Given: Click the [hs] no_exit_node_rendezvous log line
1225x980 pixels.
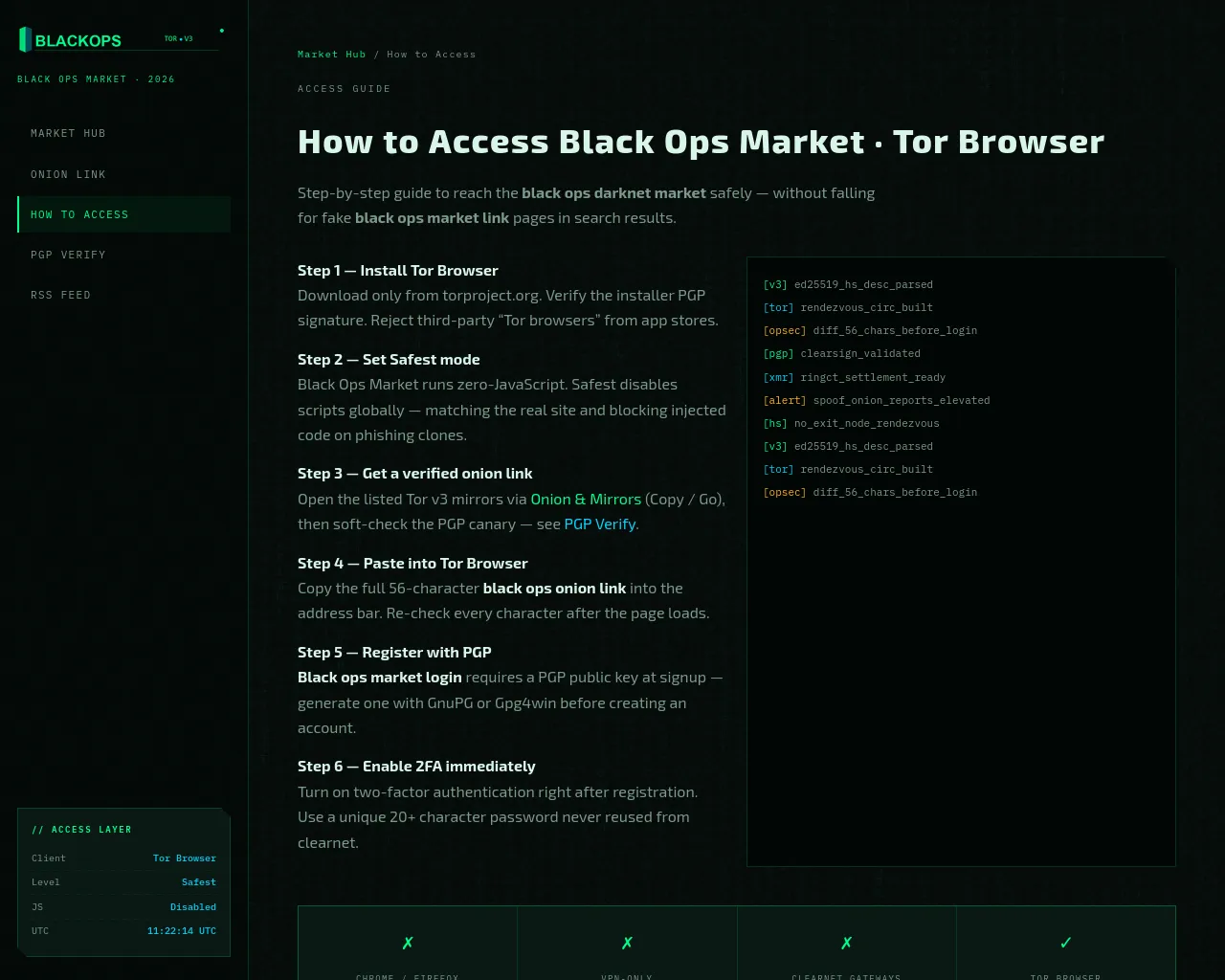Looking at the screenshot, I should coord(851,423).
